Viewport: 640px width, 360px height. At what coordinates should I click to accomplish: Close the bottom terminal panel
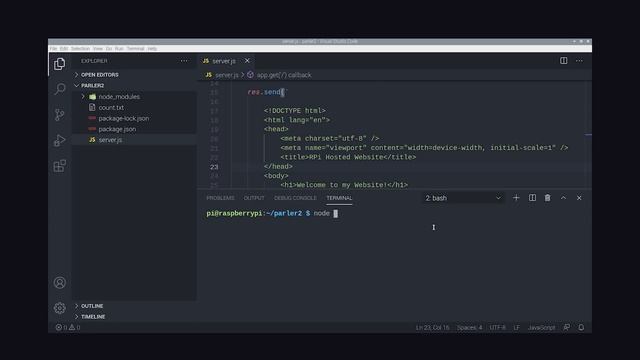[579, 198]
